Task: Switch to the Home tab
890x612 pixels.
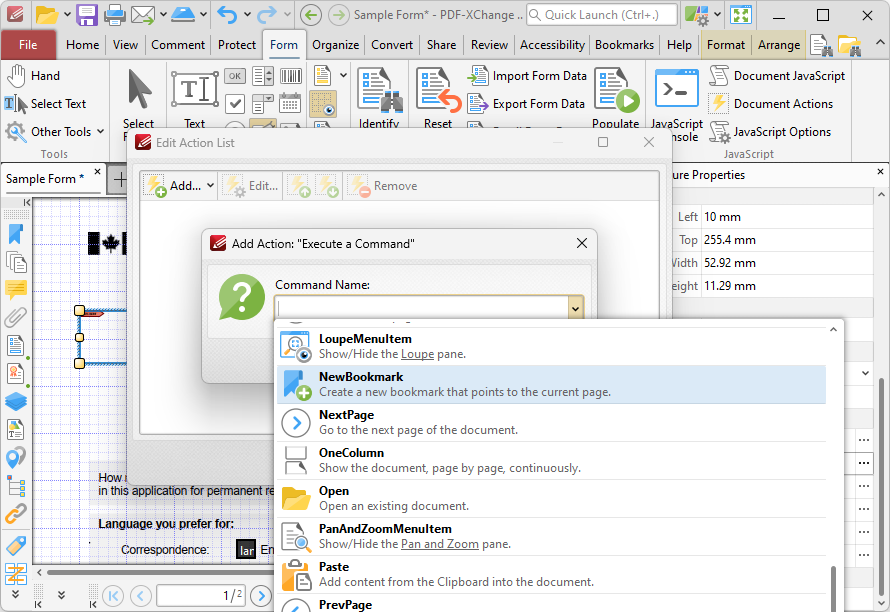Action: click(x=82, y=45)
